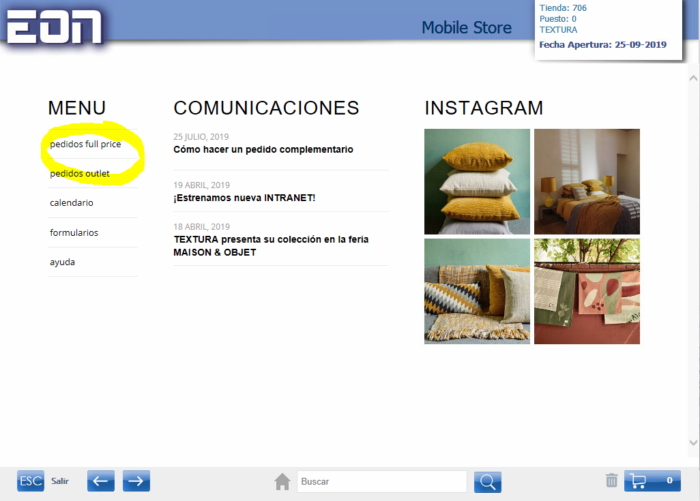Read 'Cómo hacer un pedido complementario' article

263,150
